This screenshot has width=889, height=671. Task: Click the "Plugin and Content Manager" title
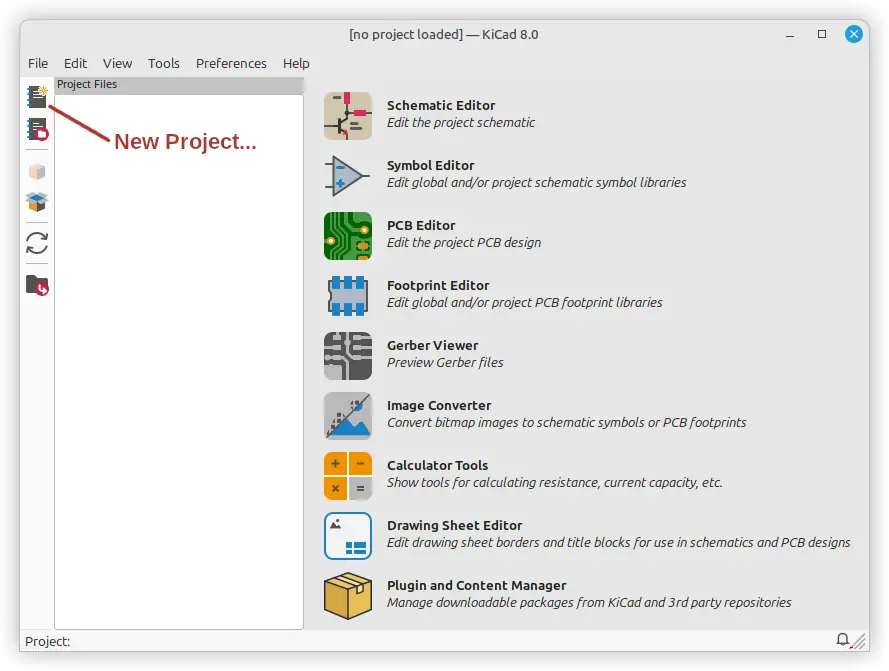click(477, 585)
